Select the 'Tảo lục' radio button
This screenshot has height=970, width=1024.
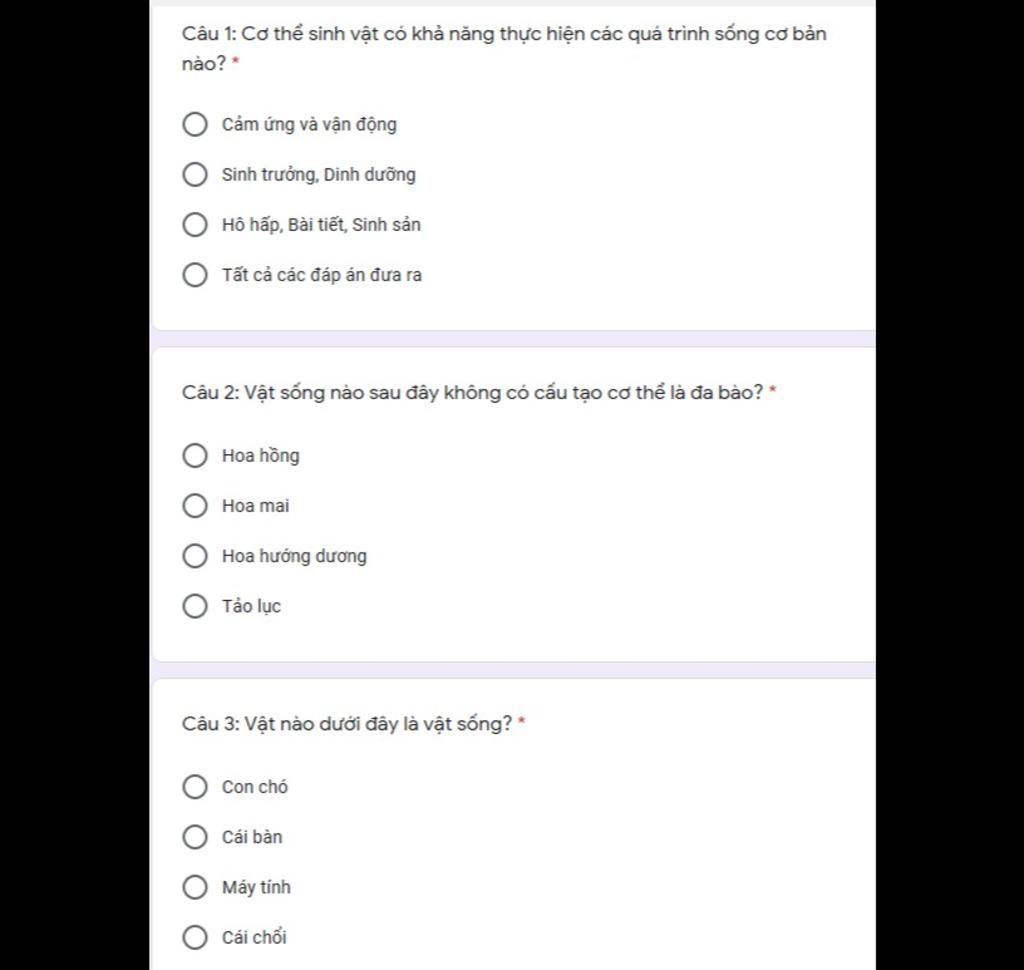click(195, 606)
